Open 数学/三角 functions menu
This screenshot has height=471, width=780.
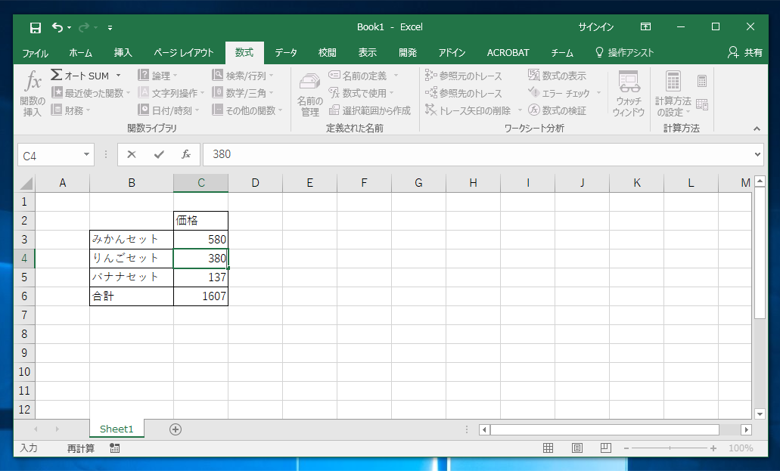(x=243, y=93)
